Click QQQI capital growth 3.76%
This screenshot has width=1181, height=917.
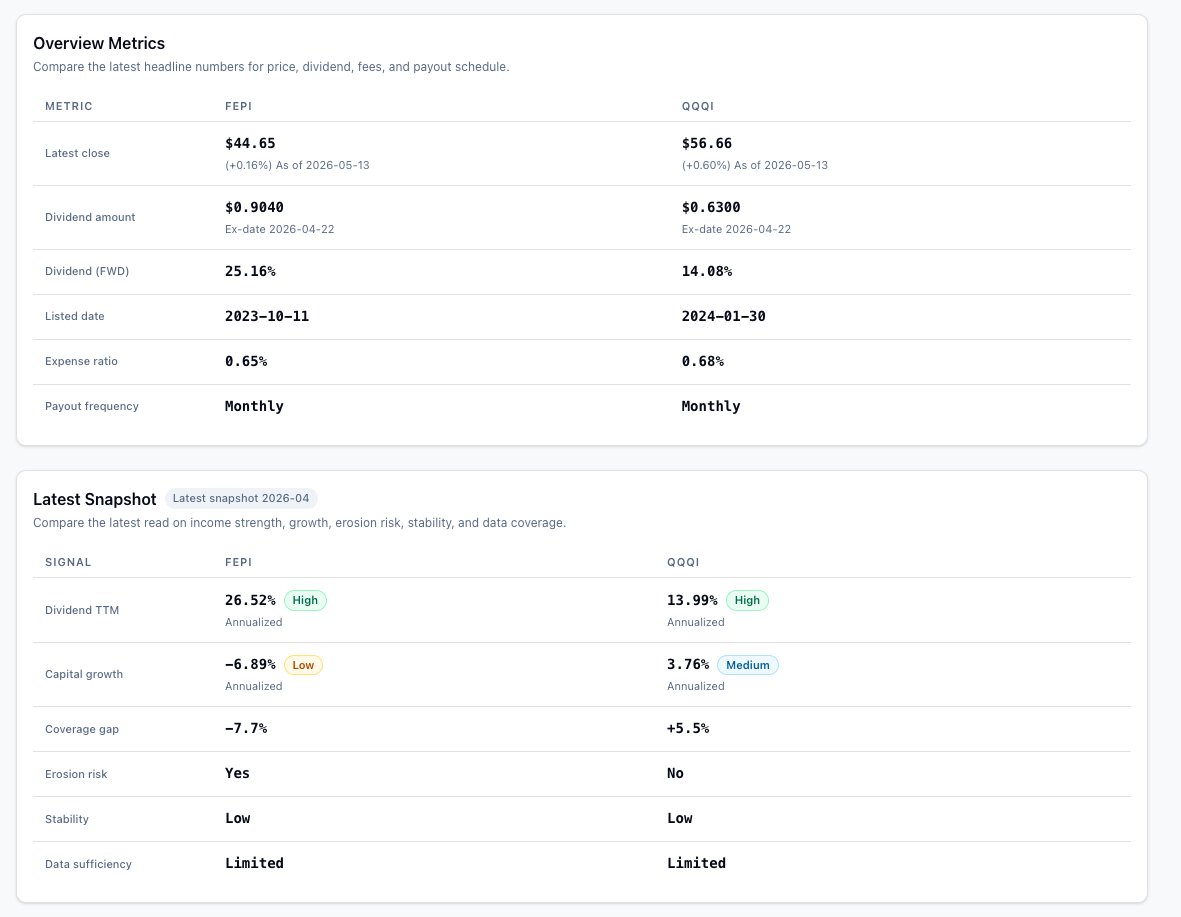(x=688, y=665)
